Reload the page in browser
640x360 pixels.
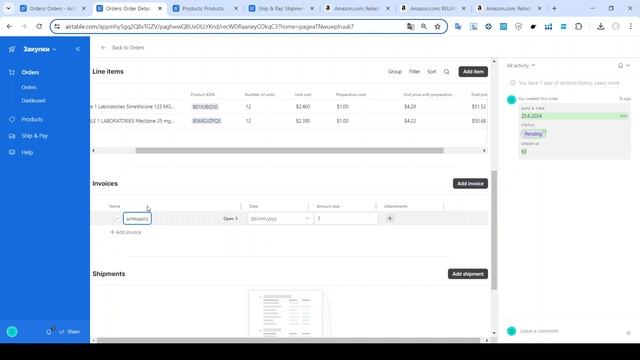click(39, 27)
